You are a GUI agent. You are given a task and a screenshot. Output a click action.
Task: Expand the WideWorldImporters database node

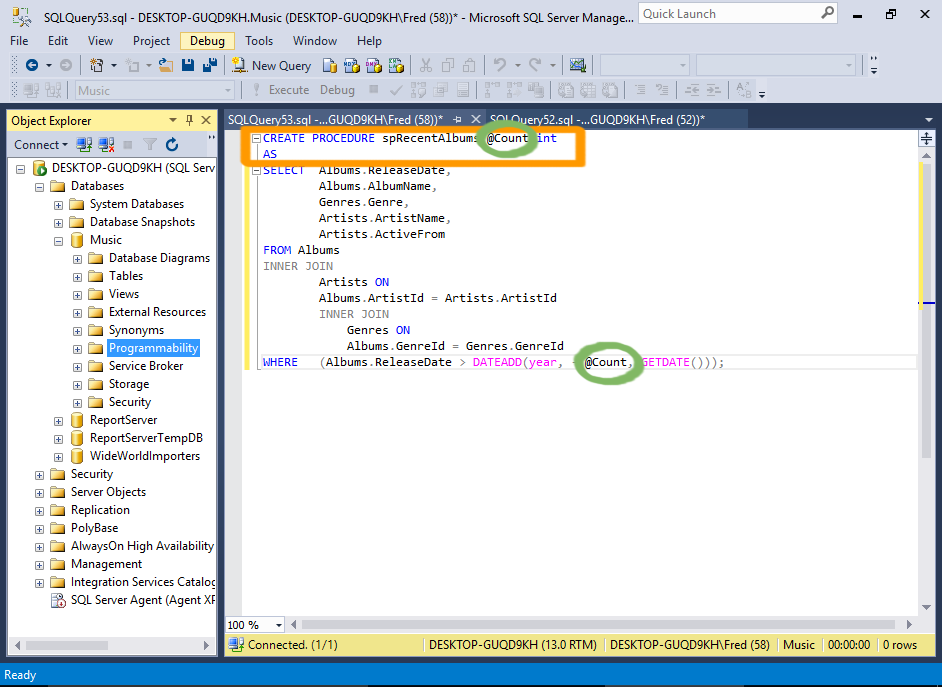pyautogui.click(x=58, y=456)
